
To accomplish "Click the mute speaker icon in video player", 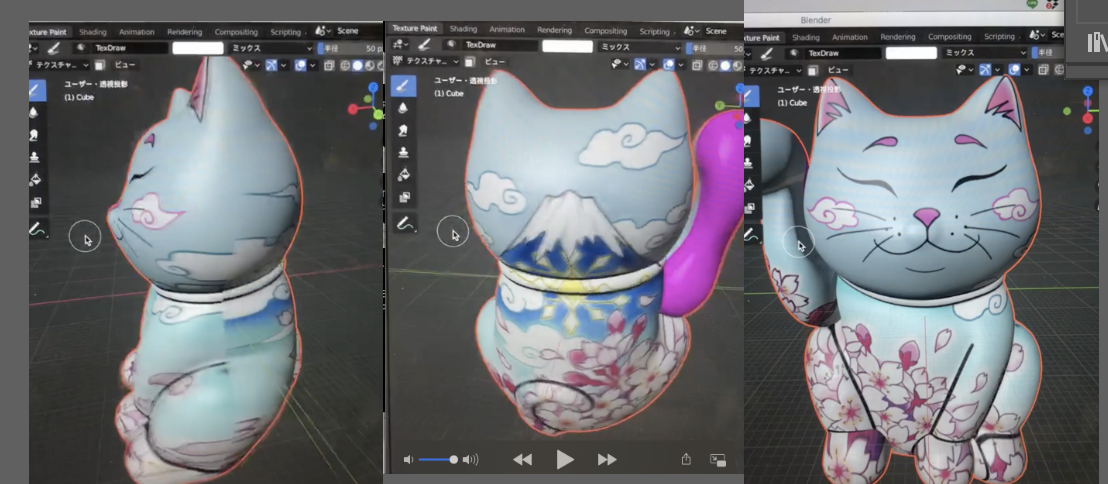I will (x=408, y=460).
